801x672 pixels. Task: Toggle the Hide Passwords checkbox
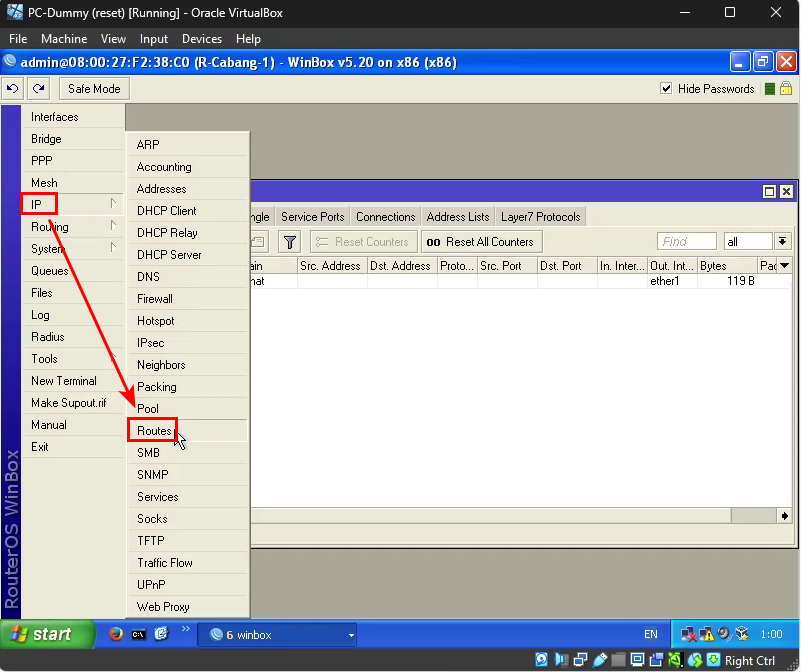tap(666, 88)
